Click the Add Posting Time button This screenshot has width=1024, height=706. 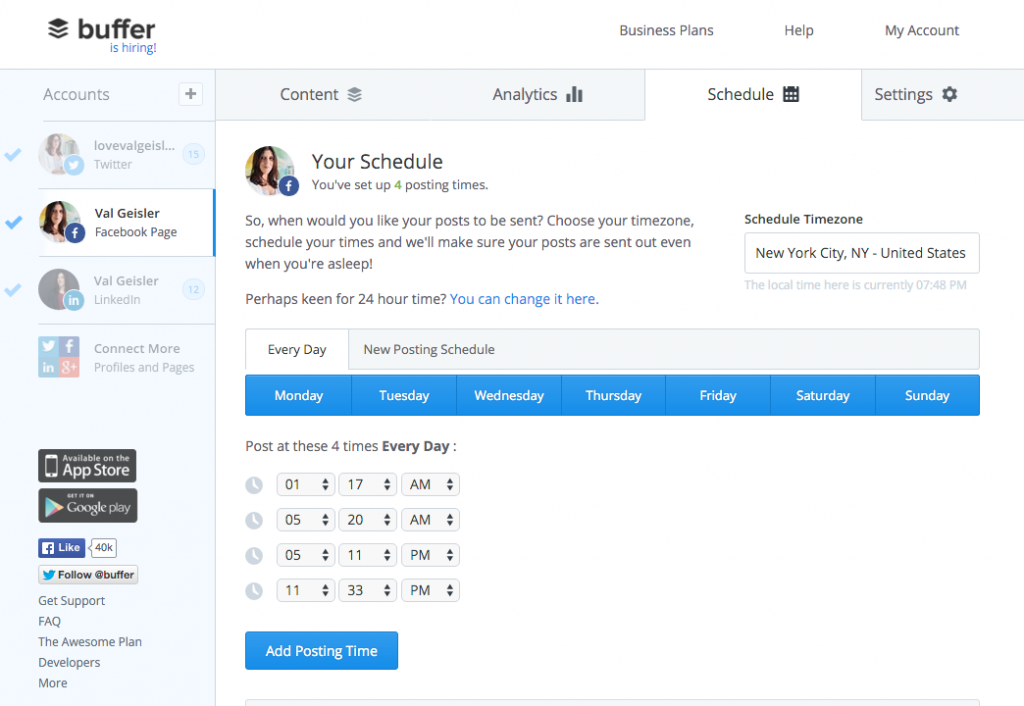pos(321,650)
